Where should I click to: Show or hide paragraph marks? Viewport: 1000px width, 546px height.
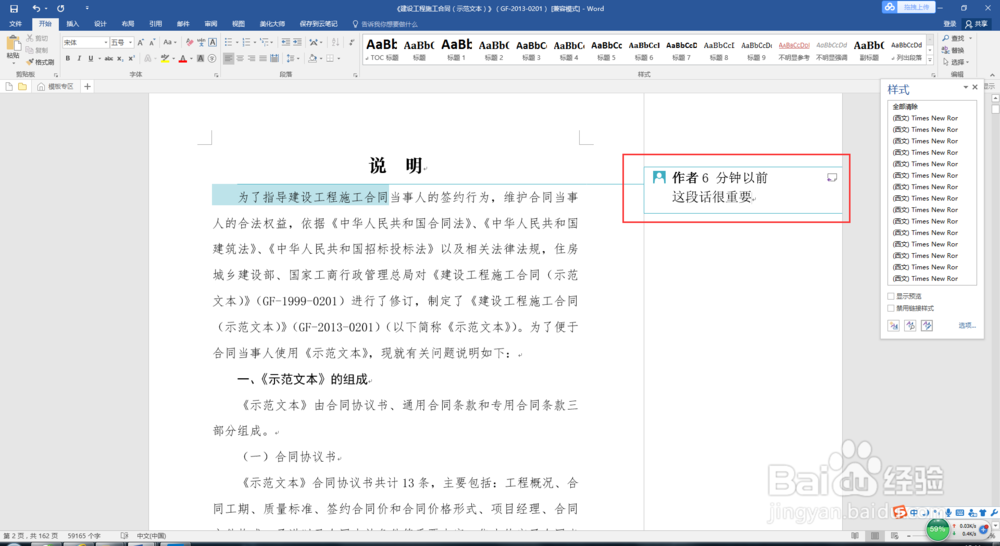coord(352,42)
